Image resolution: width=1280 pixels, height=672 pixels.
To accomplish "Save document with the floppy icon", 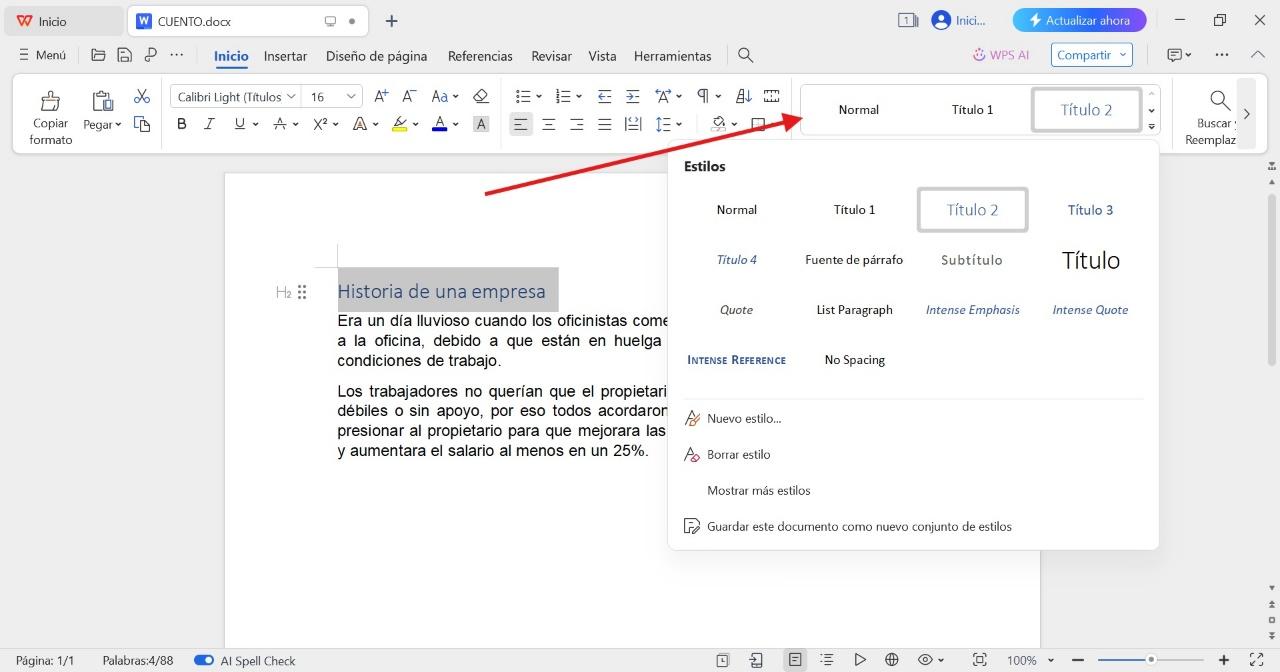I will (124, 55).
